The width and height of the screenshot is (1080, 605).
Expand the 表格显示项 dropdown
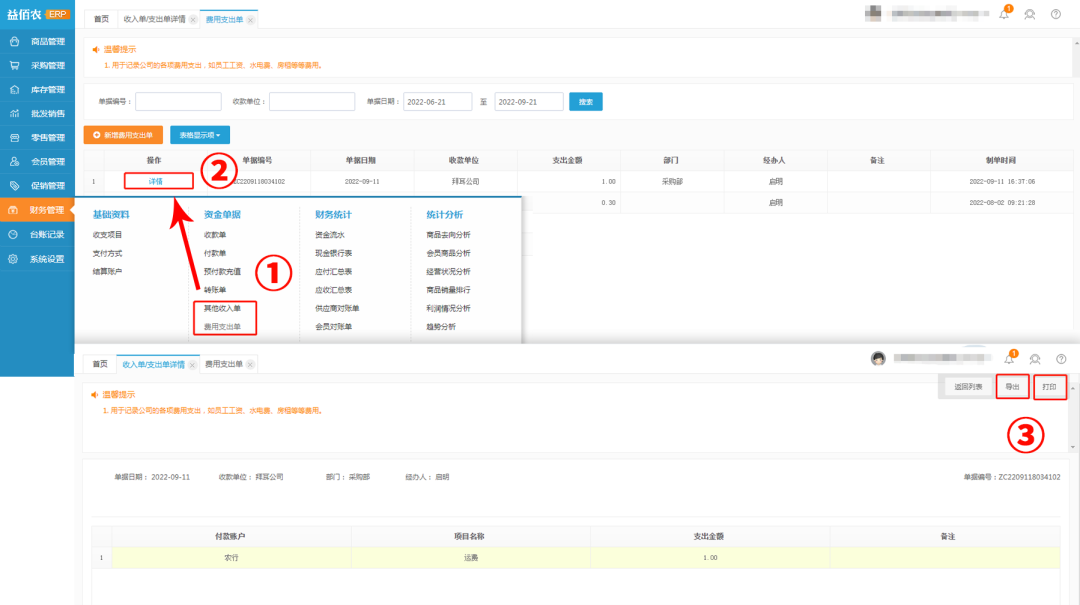(x=200, y=134)
